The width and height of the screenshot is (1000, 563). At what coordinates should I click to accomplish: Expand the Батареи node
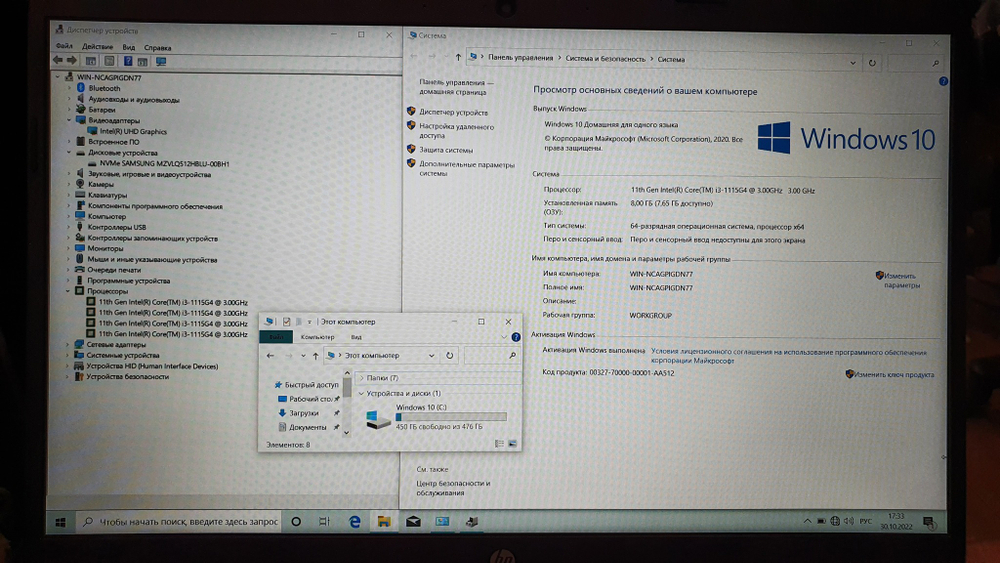click(69, 110)
